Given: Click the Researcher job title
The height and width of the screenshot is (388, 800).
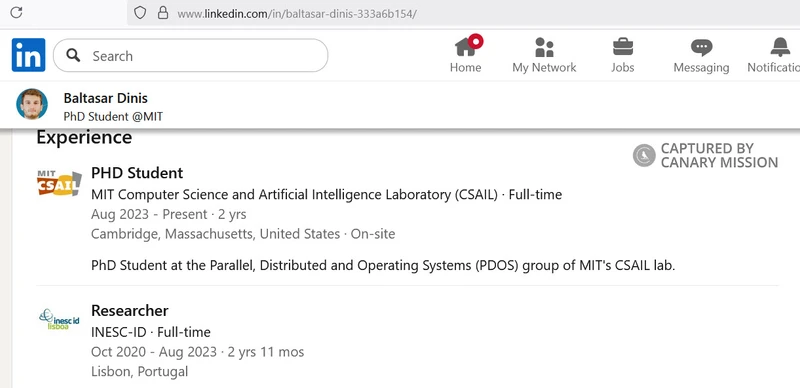Looking at the screenshot, I should [130, 310].
